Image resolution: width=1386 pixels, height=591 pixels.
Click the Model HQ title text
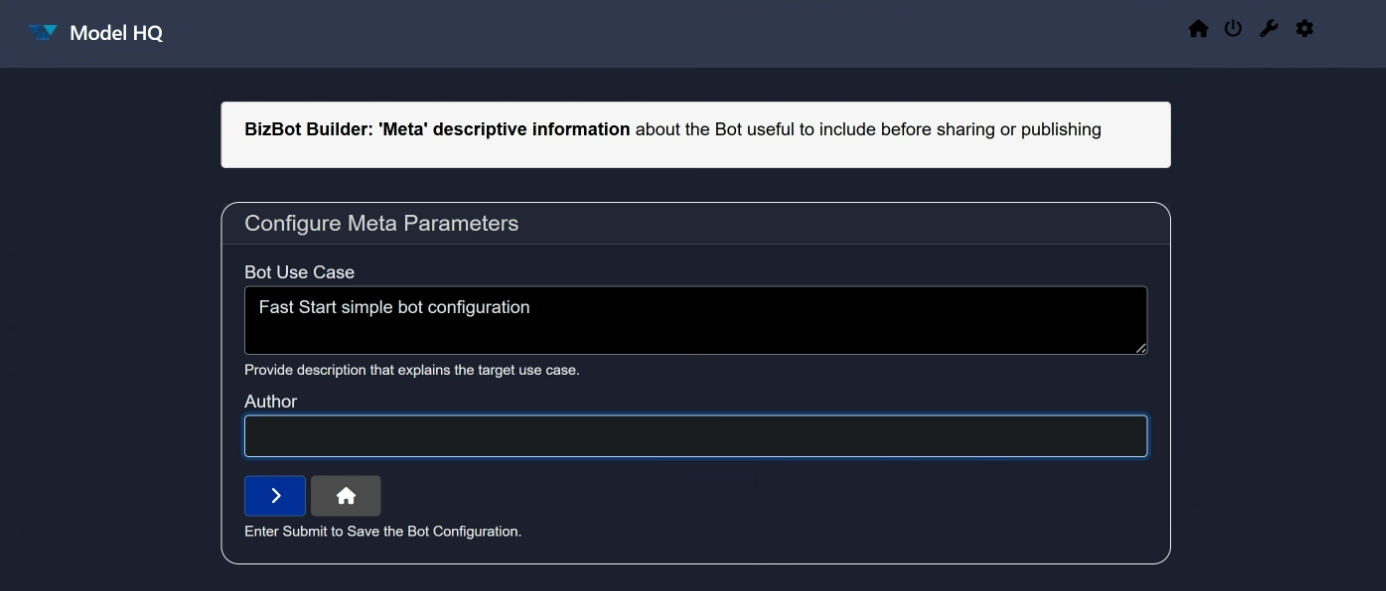[116, 33]
